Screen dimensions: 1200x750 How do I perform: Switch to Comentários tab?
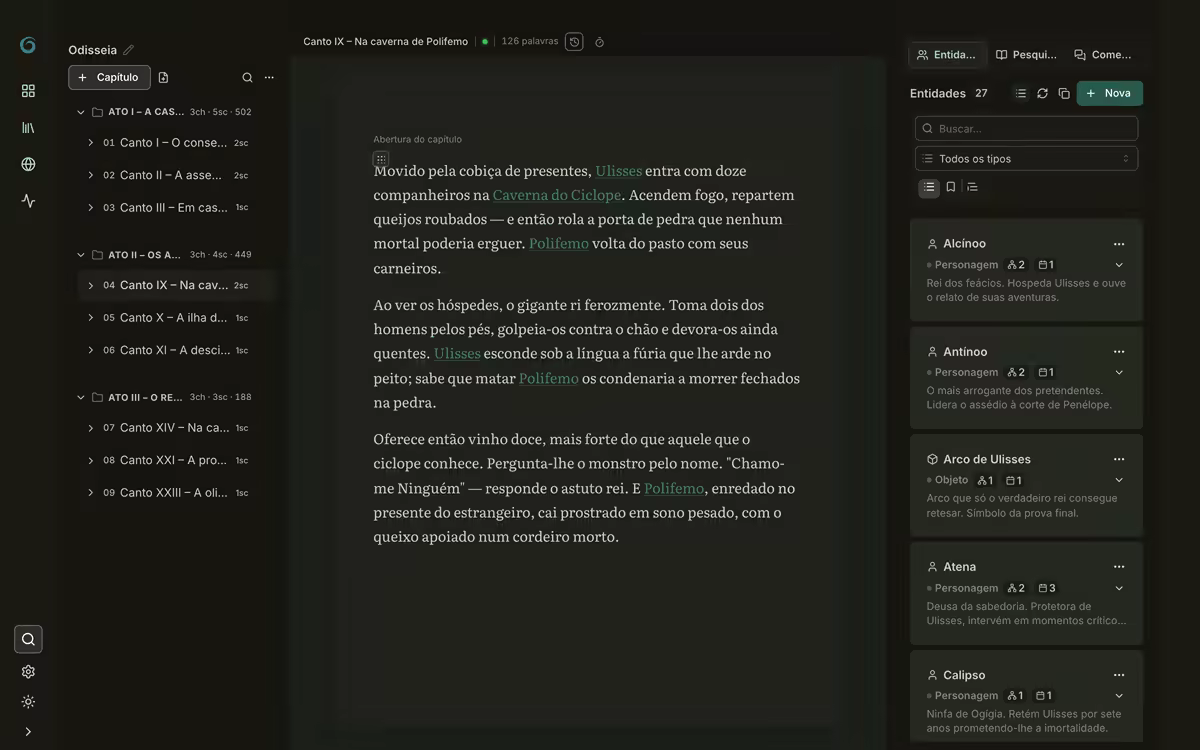coord(1103,55)
